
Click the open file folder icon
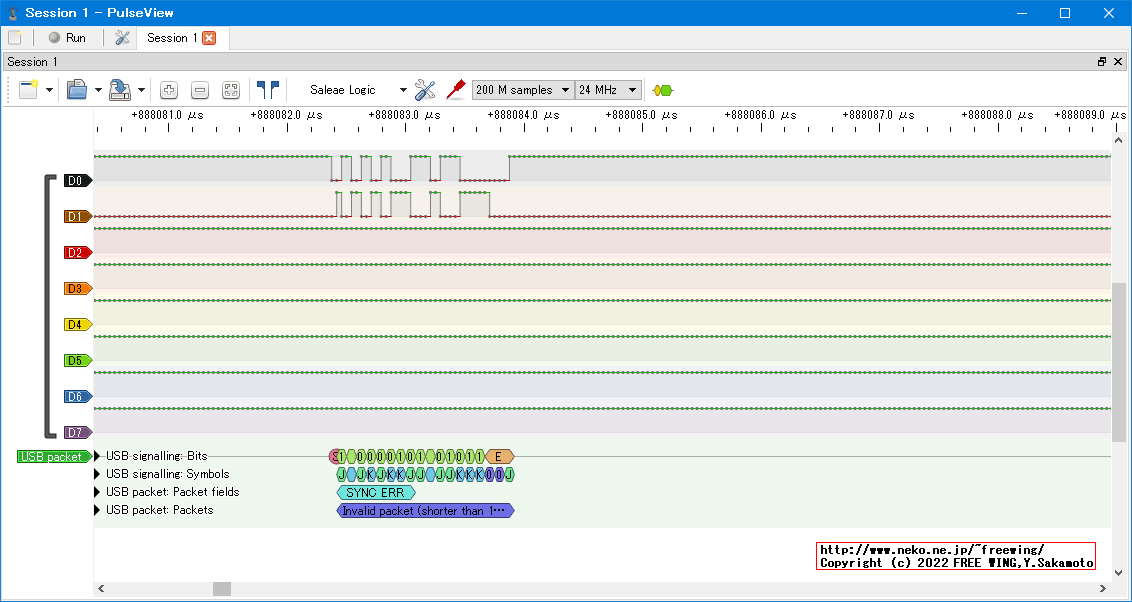(77, 90)
